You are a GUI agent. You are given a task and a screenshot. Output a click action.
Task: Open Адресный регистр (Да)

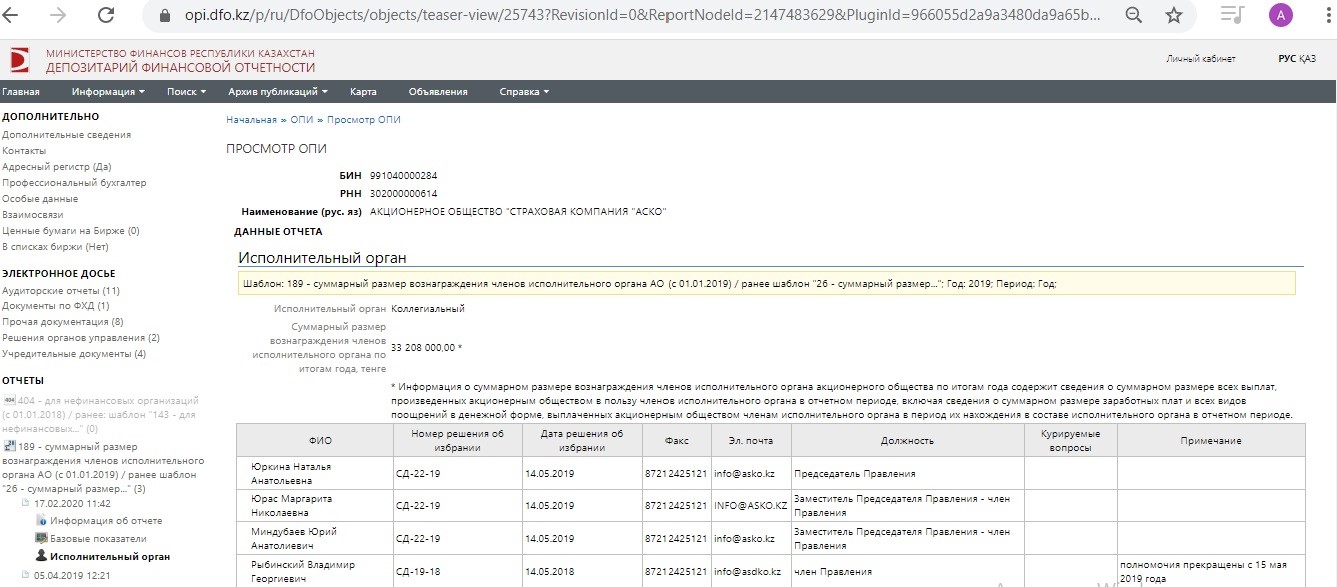tap(56, 166)
